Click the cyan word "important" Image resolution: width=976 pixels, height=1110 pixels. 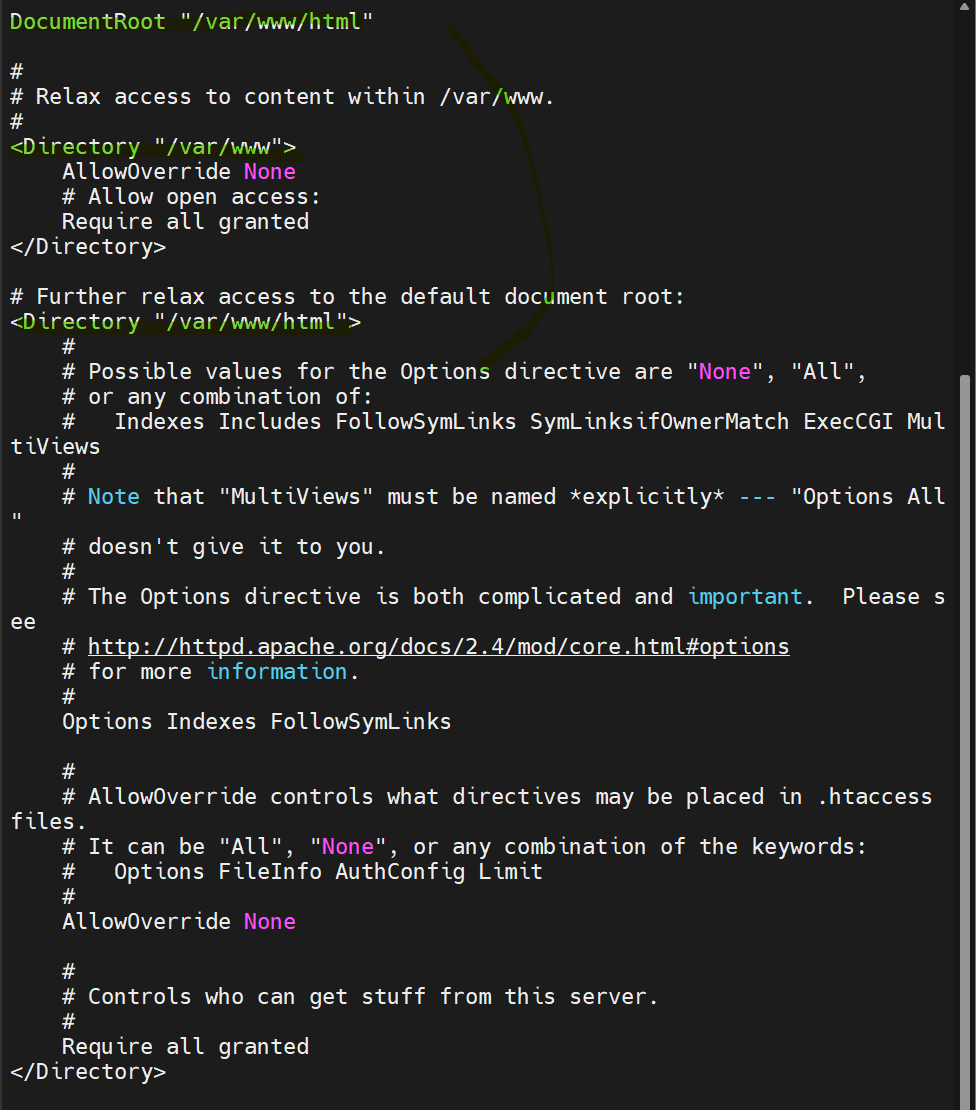pos(745,597)
